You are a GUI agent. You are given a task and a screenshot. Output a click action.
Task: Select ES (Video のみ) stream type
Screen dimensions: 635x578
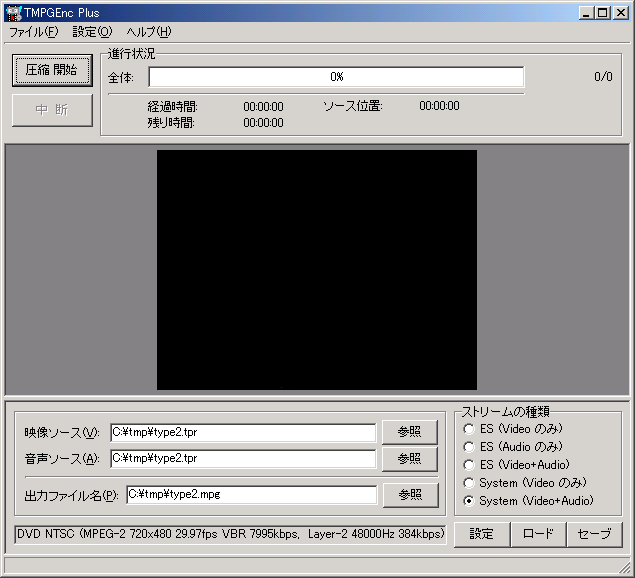[513, 429]
